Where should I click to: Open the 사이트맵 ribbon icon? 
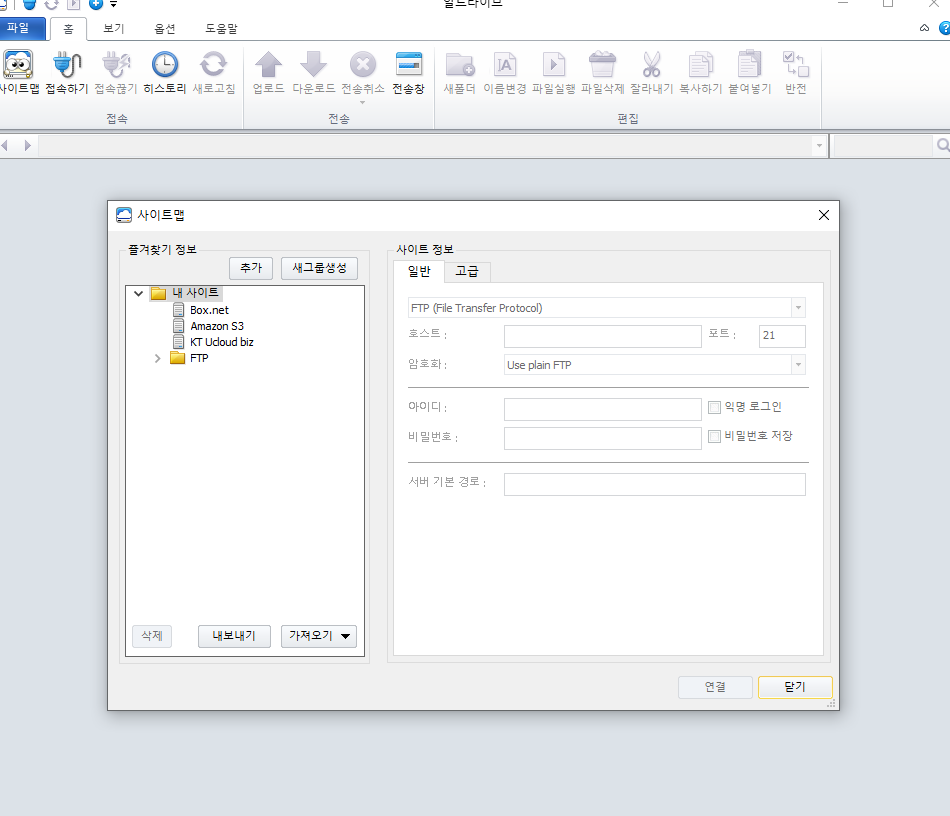coord(18,65)
